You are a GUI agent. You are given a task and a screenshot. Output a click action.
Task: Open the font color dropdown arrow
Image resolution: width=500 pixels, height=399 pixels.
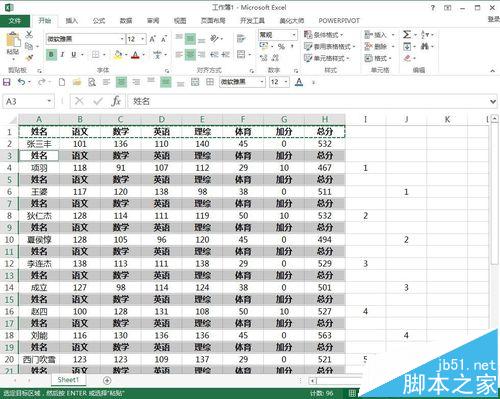(x=144, y=55)
